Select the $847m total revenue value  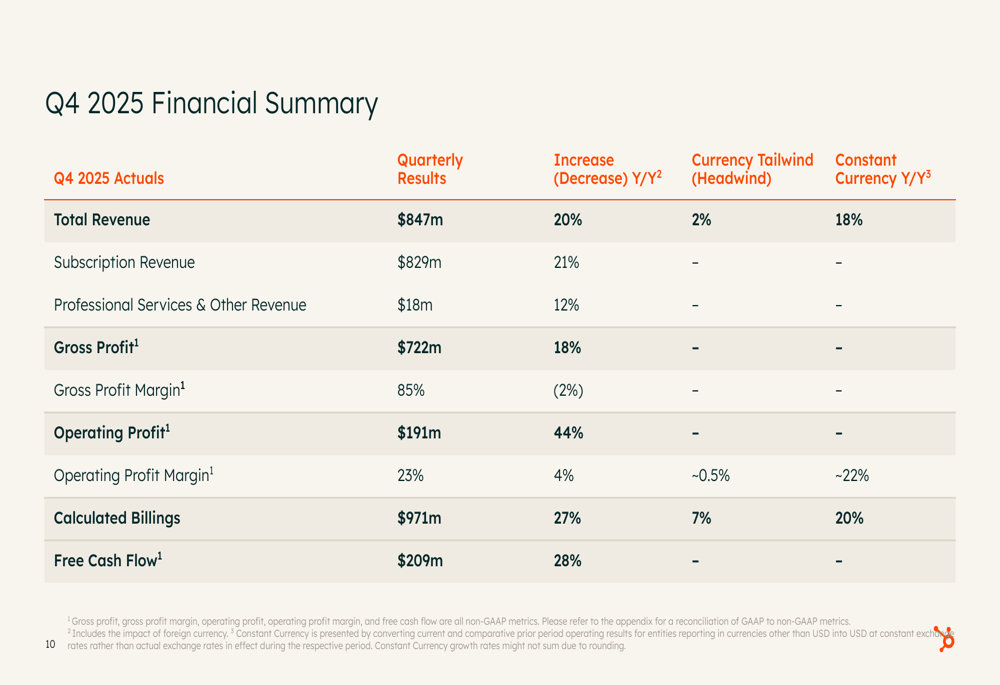click(420, 220)
